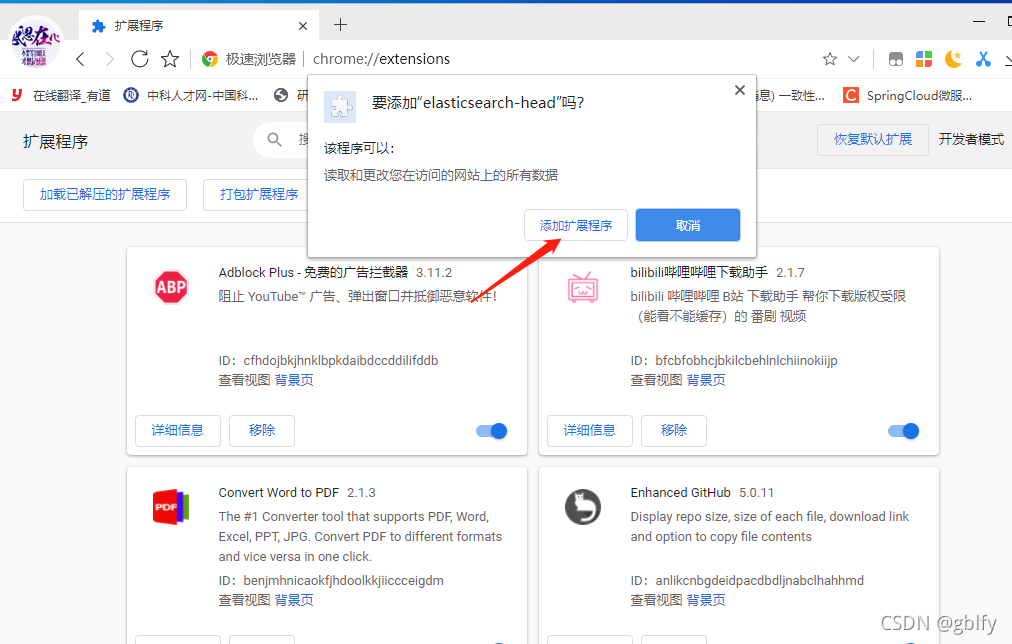1012x644 pixels.
Task: Click 取消 to dismiss the dialog
Action: (x=687, y=224)
